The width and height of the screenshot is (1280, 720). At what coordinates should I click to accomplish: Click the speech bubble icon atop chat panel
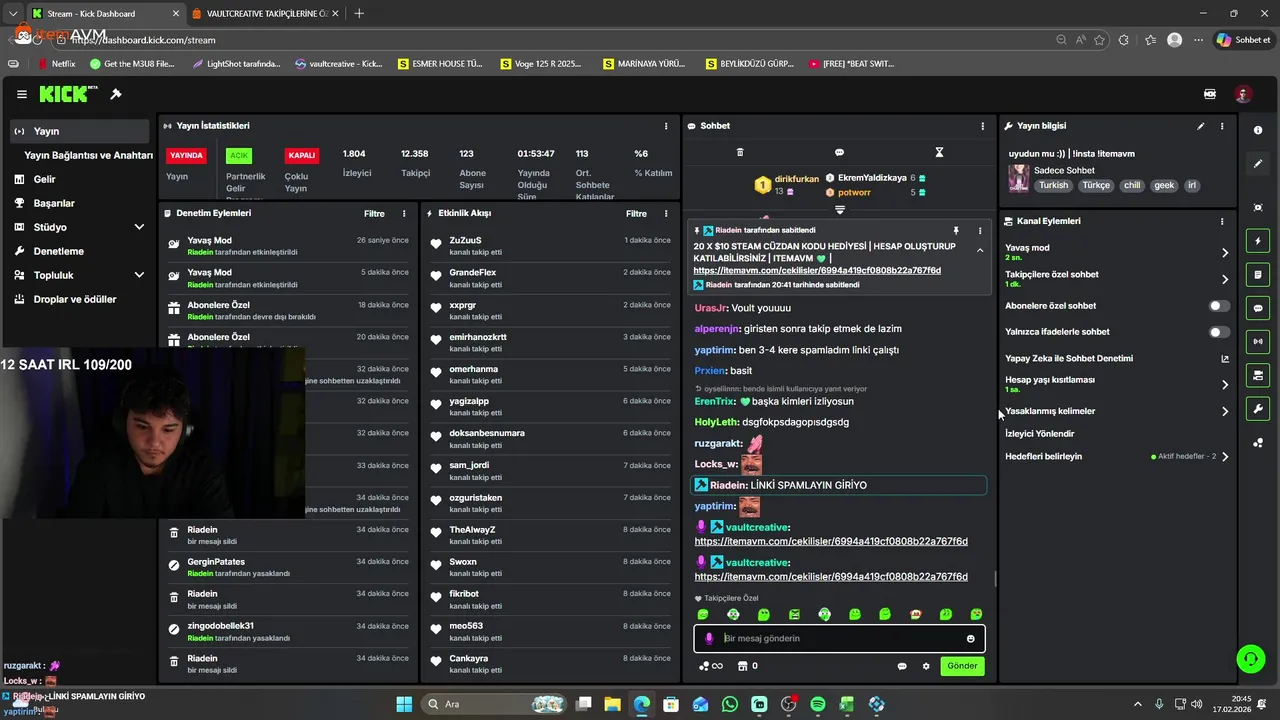tap(839, 152)
